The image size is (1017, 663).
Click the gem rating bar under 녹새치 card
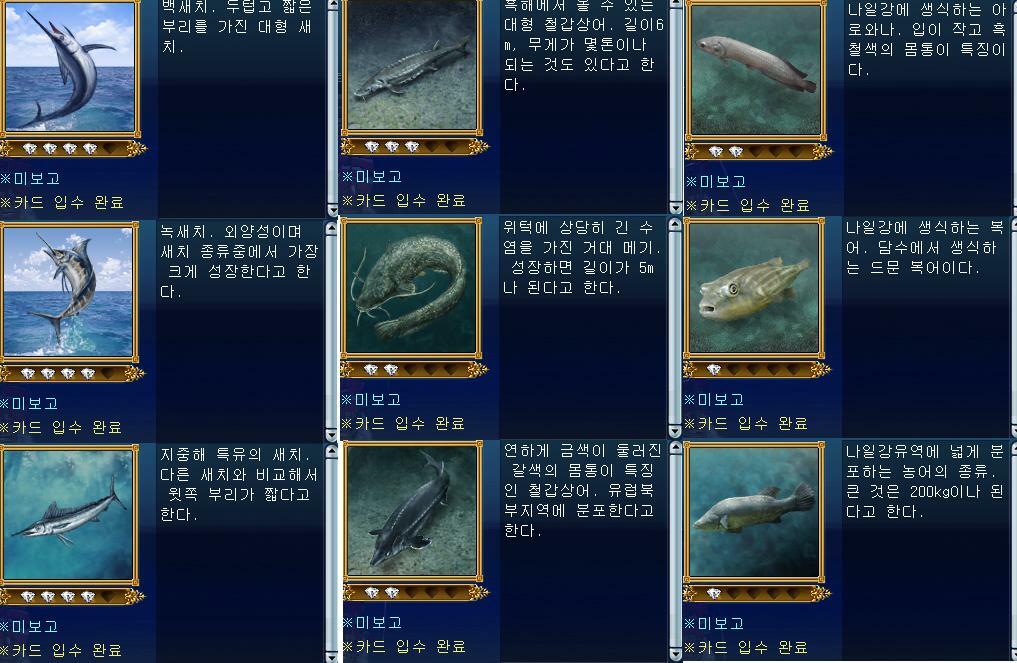point(71,374)
